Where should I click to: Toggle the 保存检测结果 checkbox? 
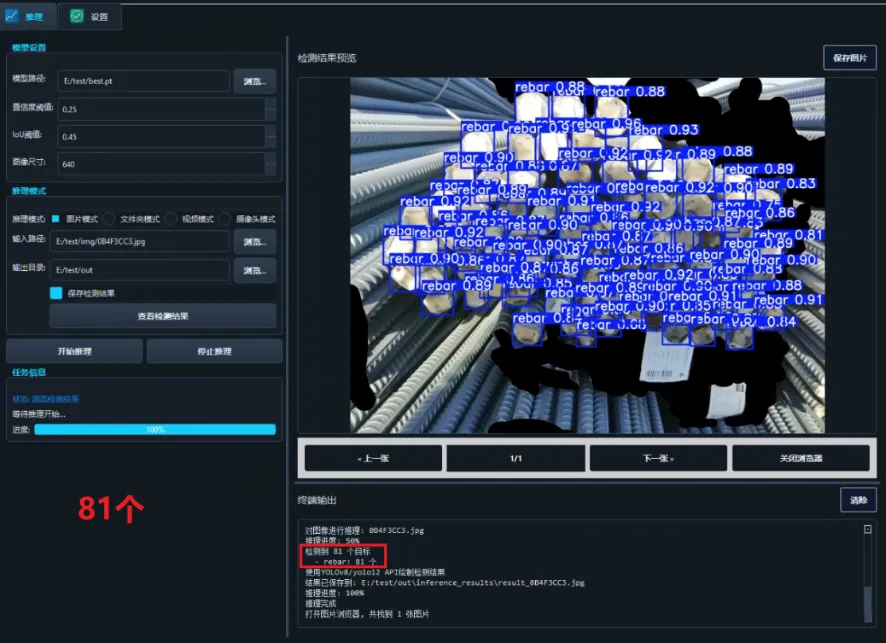click(55, 295)
